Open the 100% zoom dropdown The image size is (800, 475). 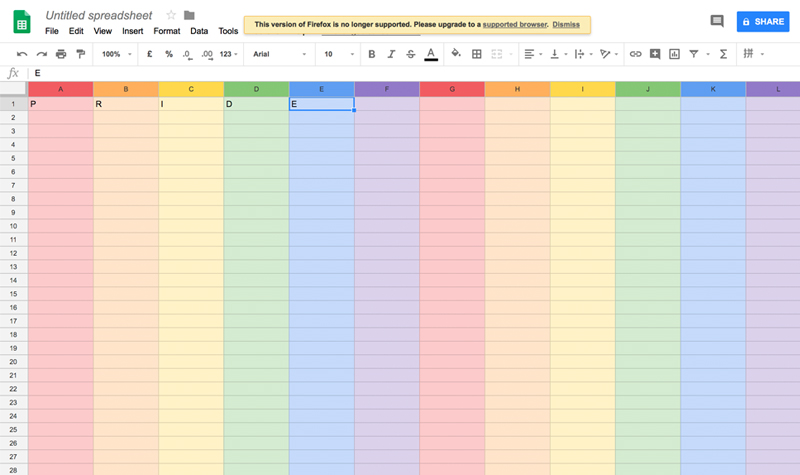(115, 54)
